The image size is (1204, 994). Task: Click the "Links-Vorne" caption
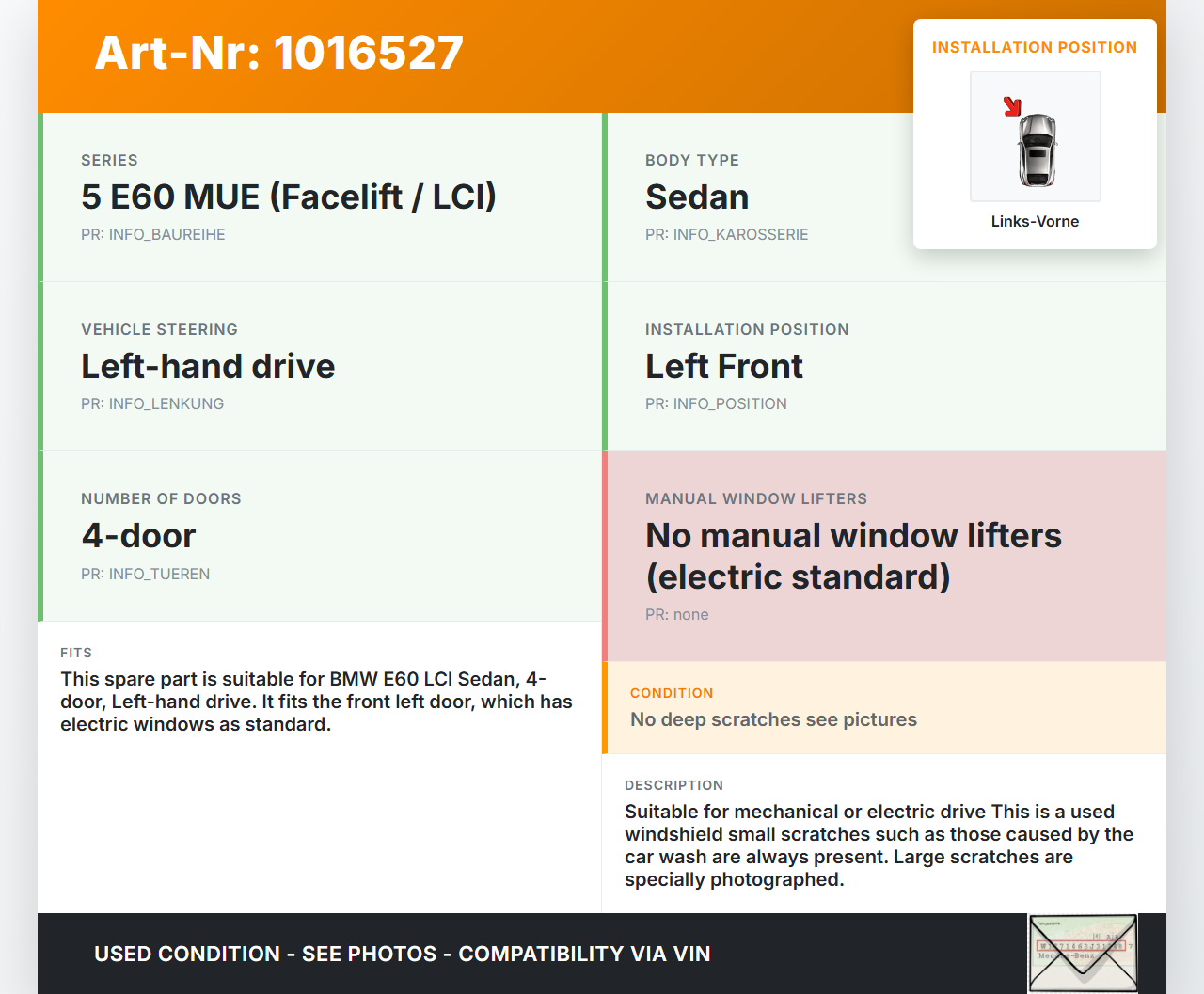tap(1035, 221)
